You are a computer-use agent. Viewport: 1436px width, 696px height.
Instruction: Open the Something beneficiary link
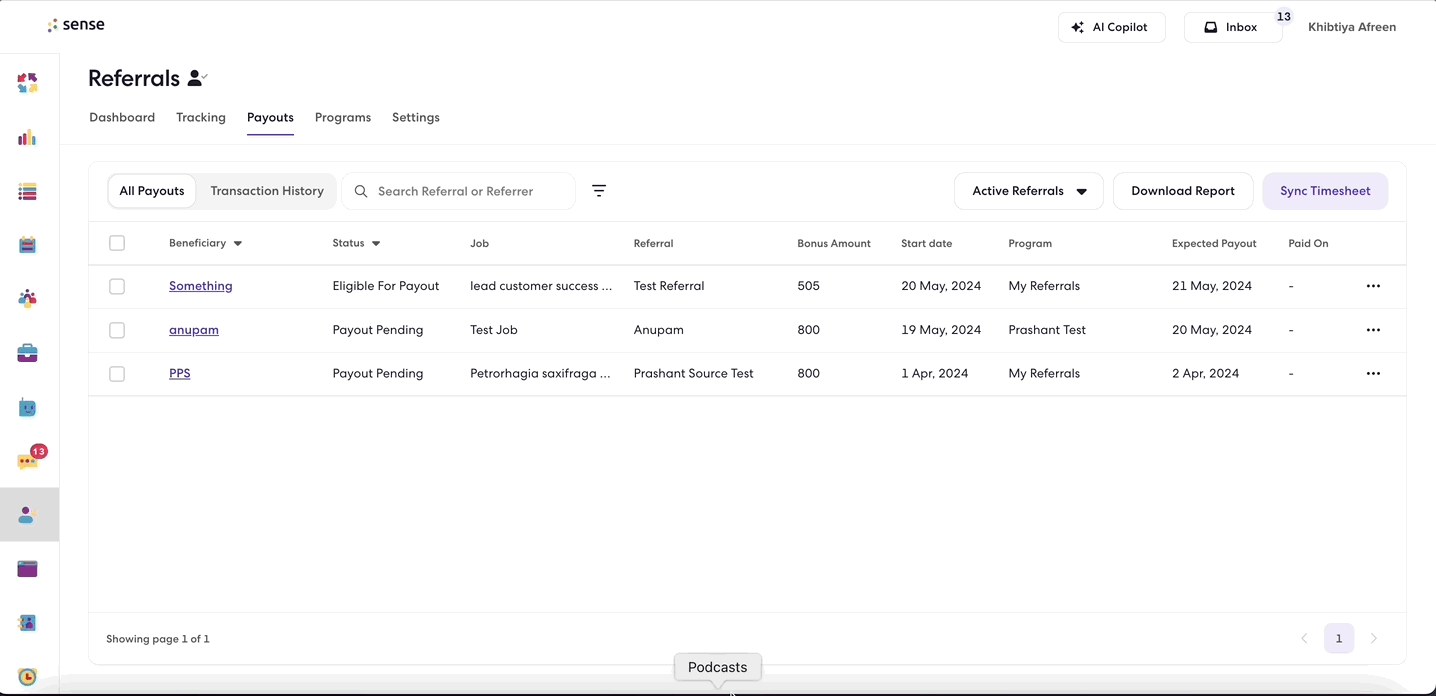coord(201,286)
